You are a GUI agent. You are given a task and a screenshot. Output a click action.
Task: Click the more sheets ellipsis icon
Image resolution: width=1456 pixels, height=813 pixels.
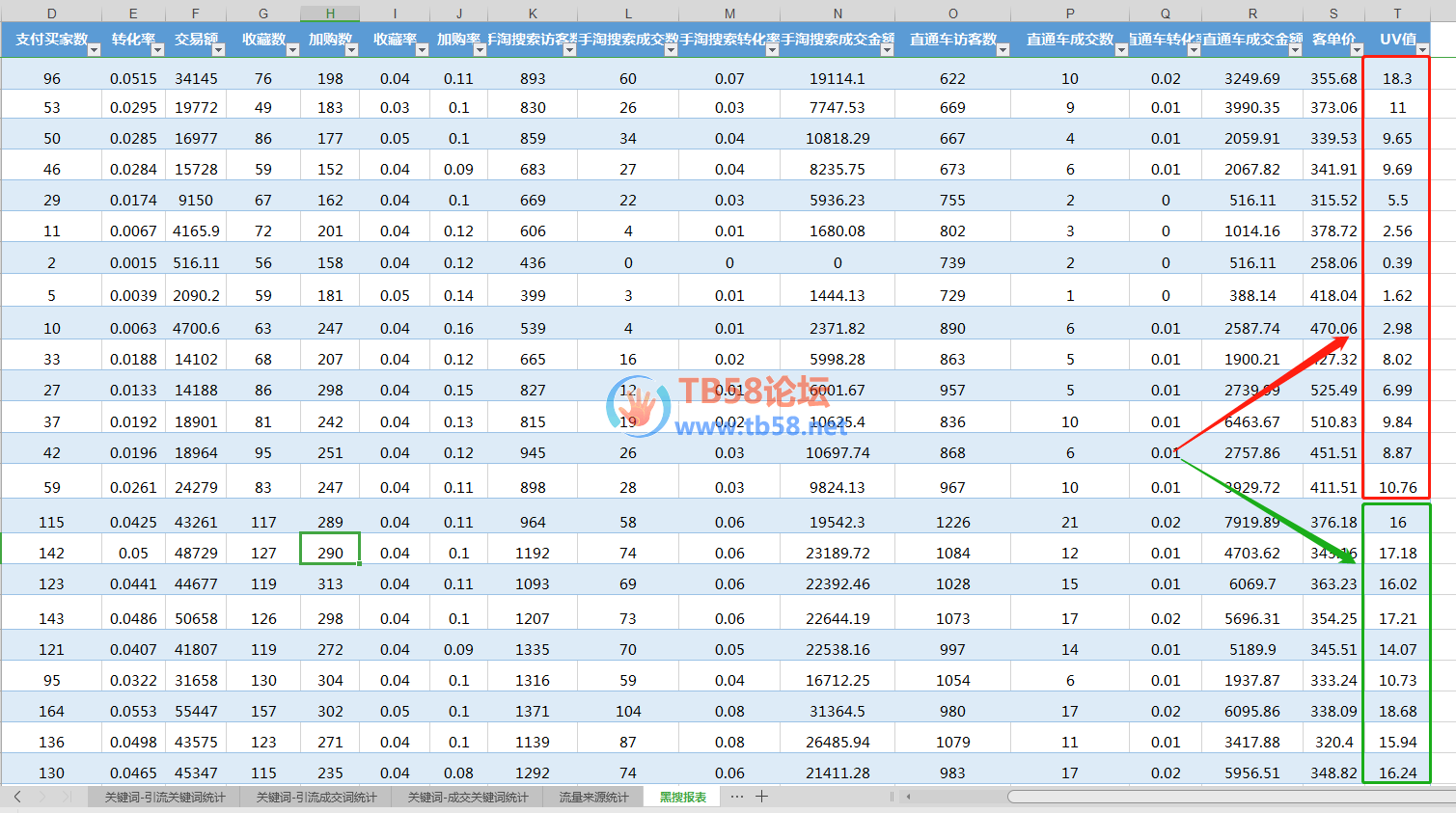[737, 797]
